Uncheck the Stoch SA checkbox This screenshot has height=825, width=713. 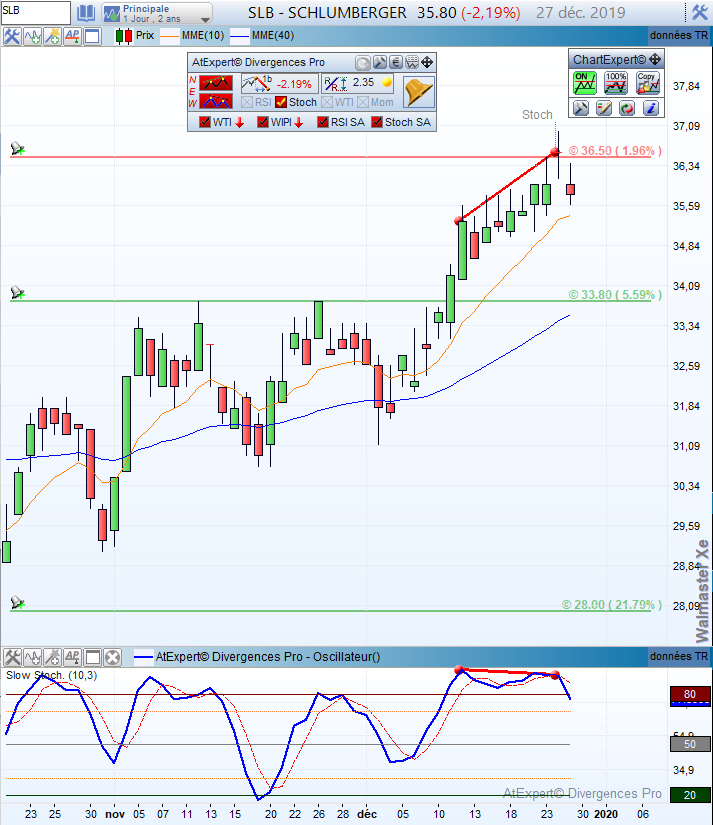377,122
